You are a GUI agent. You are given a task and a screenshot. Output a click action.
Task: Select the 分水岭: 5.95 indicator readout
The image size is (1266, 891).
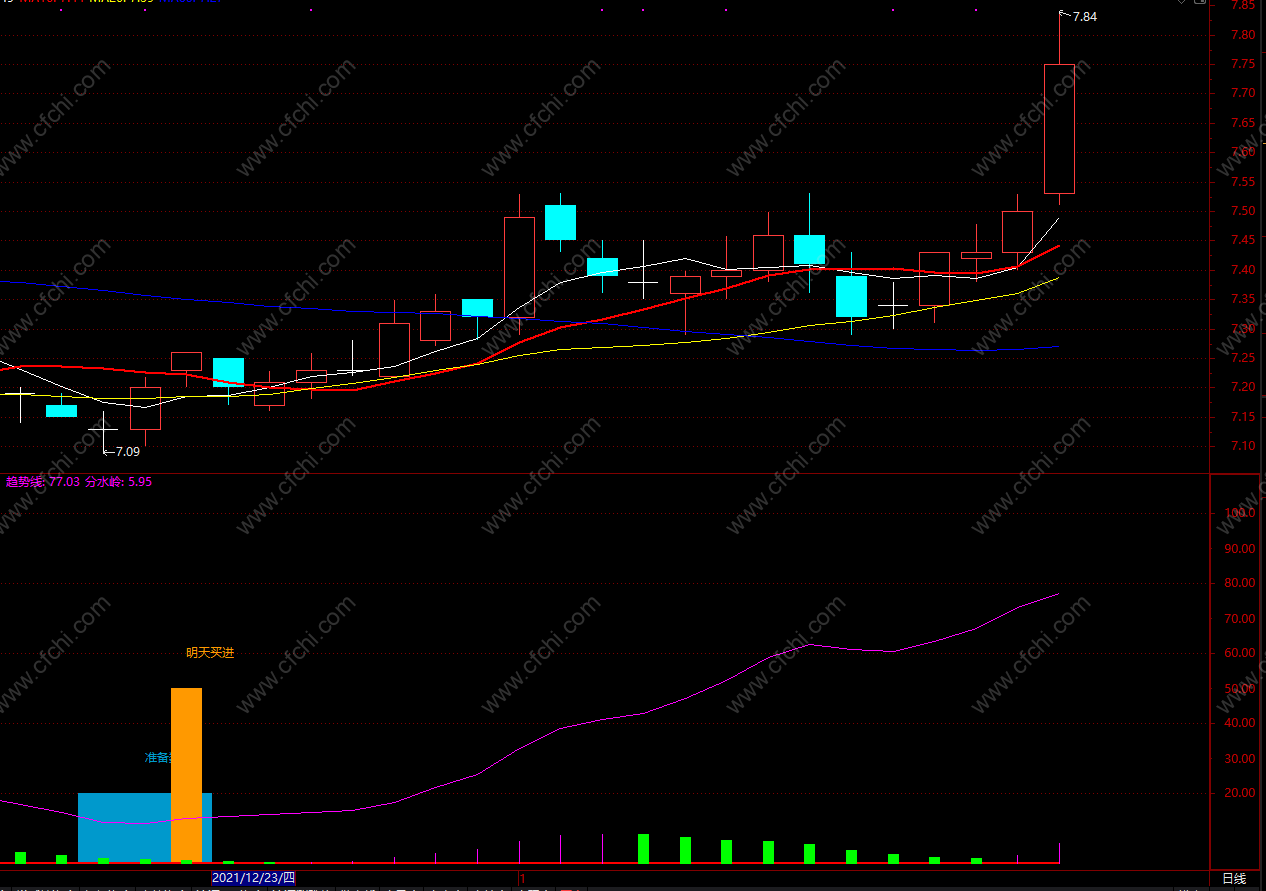118,481
